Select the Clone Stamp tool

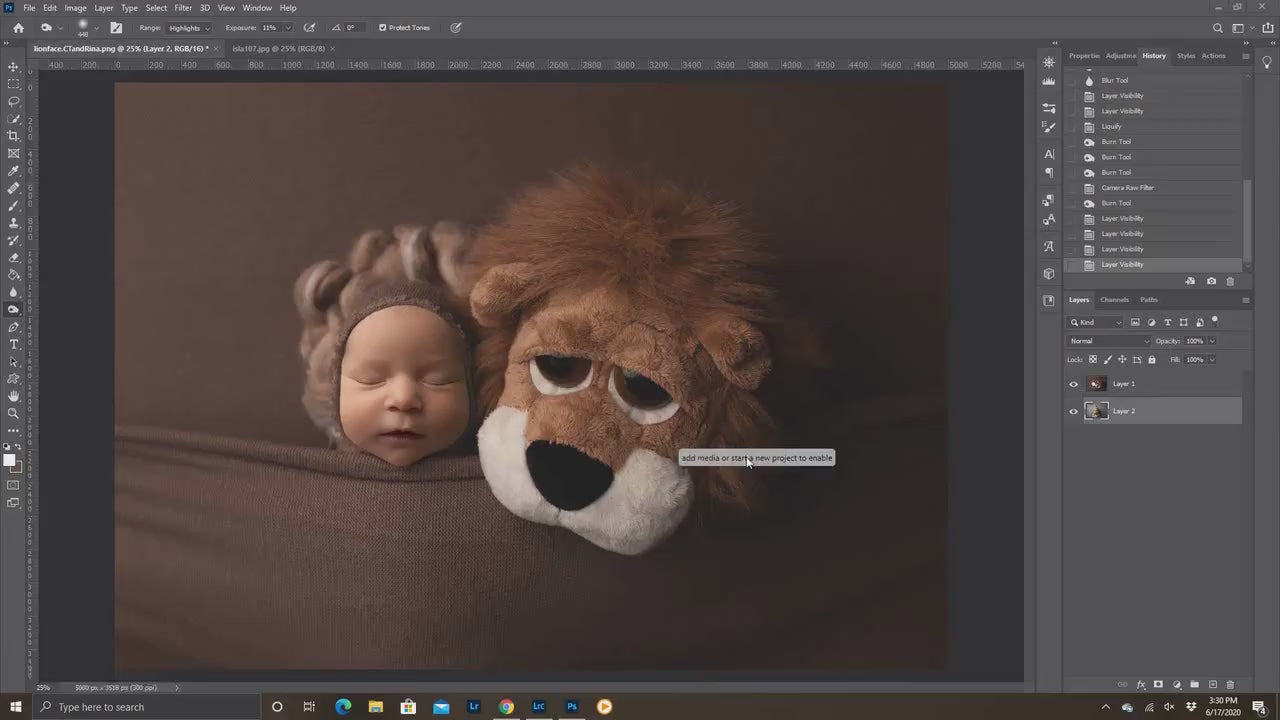point(13,223)
